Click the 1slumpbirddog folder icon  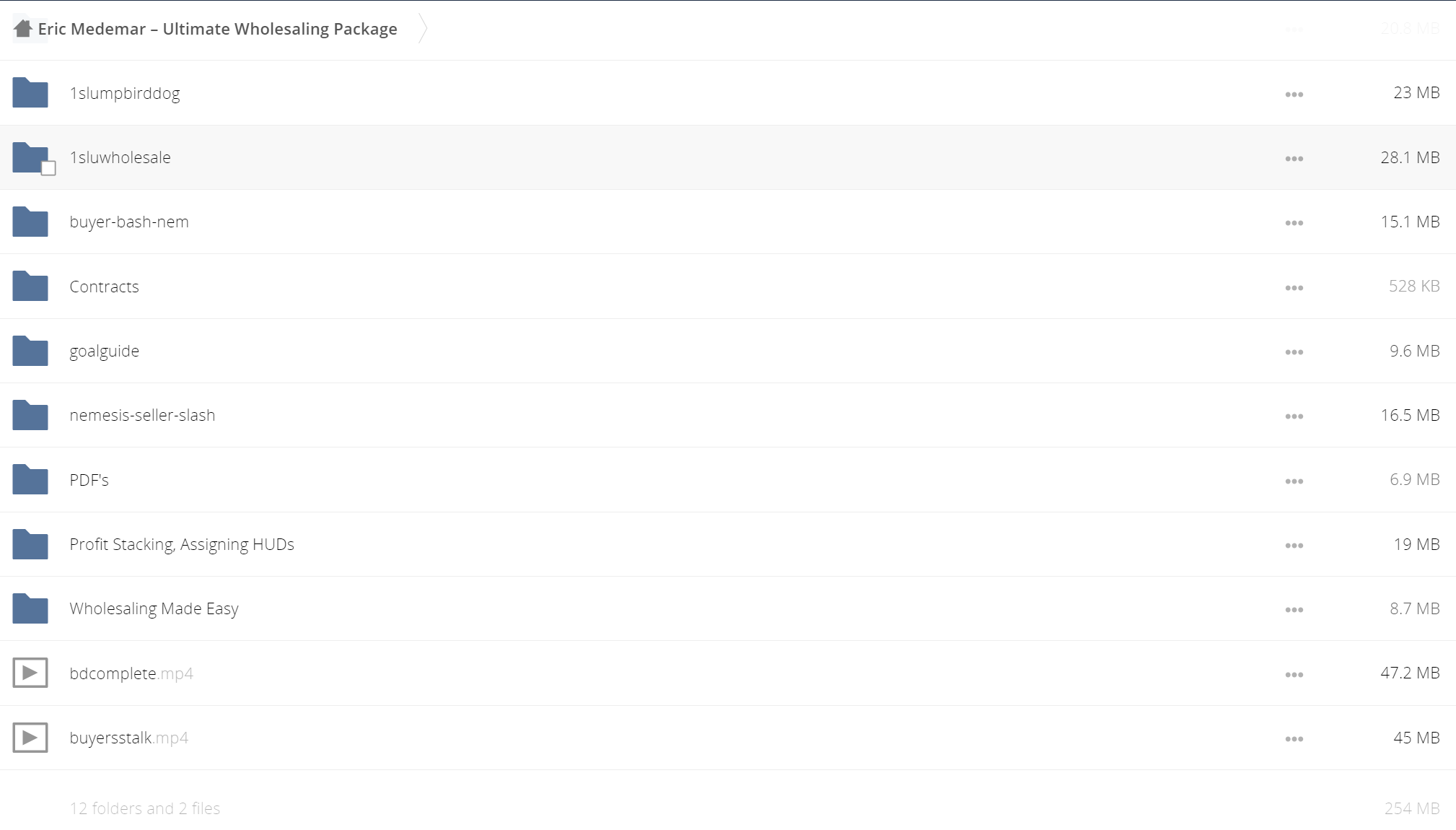[30, 92]
